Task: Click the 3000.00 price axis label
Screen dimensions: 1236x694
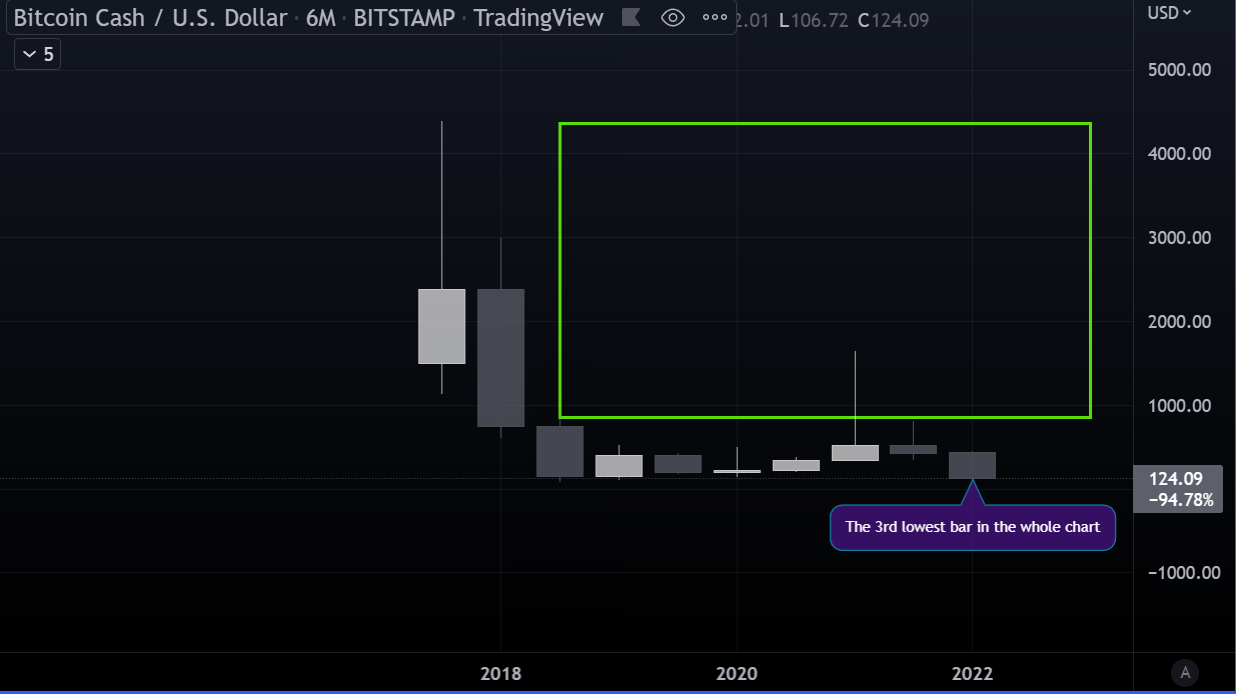Action: pos(1180,238)
